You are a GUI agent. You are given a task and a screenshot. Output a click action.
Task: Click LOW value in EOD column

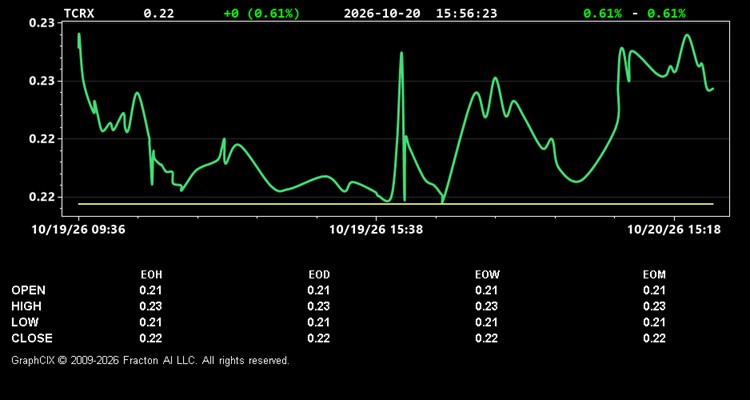[x=319, y=322]
